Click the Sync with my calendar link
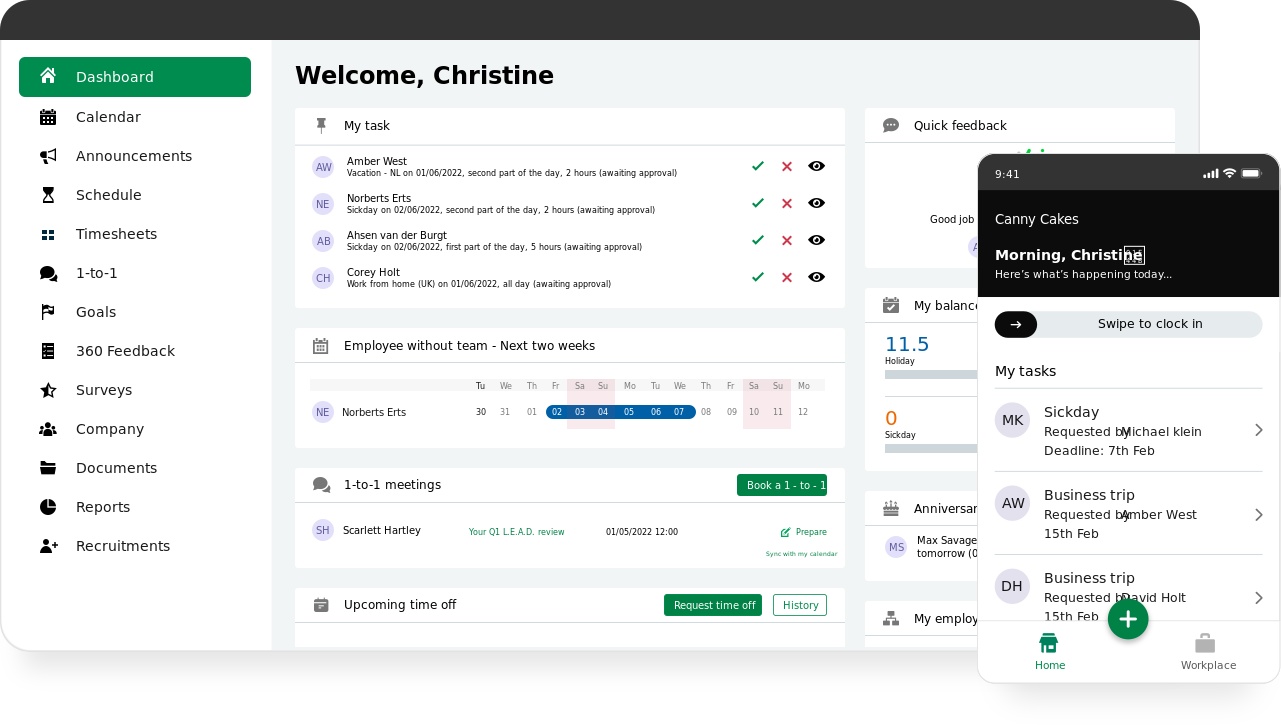This screenshot has height=726, width=1281. [801, 553]
